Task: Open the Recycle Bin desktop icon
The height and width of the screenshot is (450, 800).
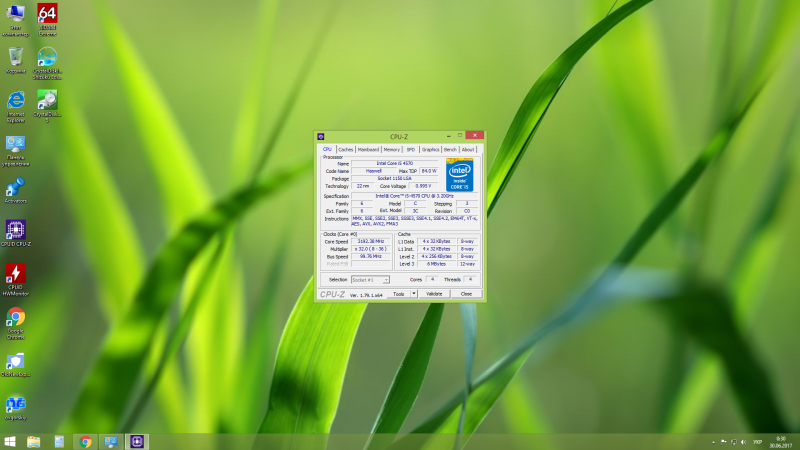Action: (15, 60)
